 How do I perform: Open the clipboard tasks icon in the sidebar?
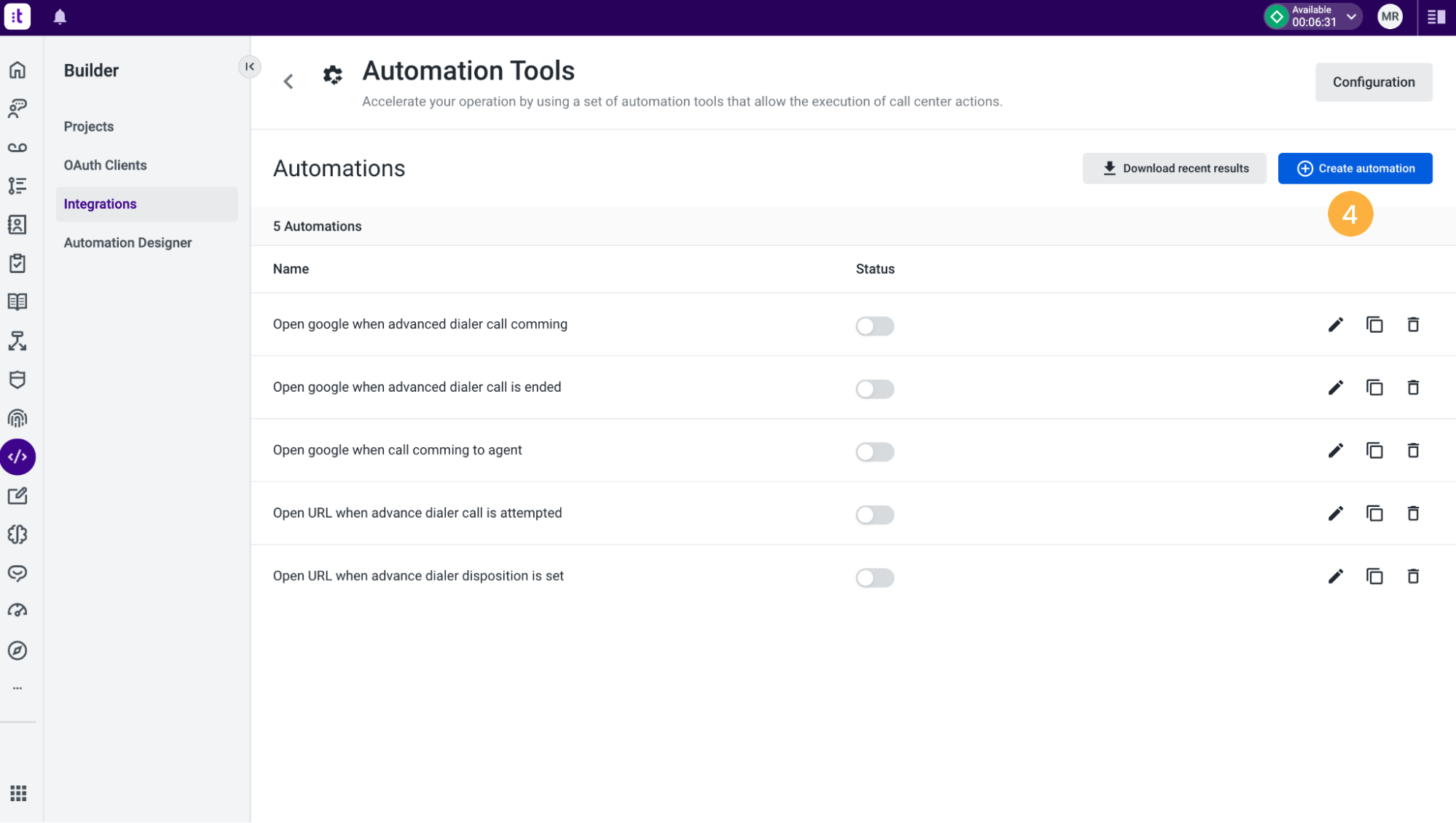click(x=17, y=263)
